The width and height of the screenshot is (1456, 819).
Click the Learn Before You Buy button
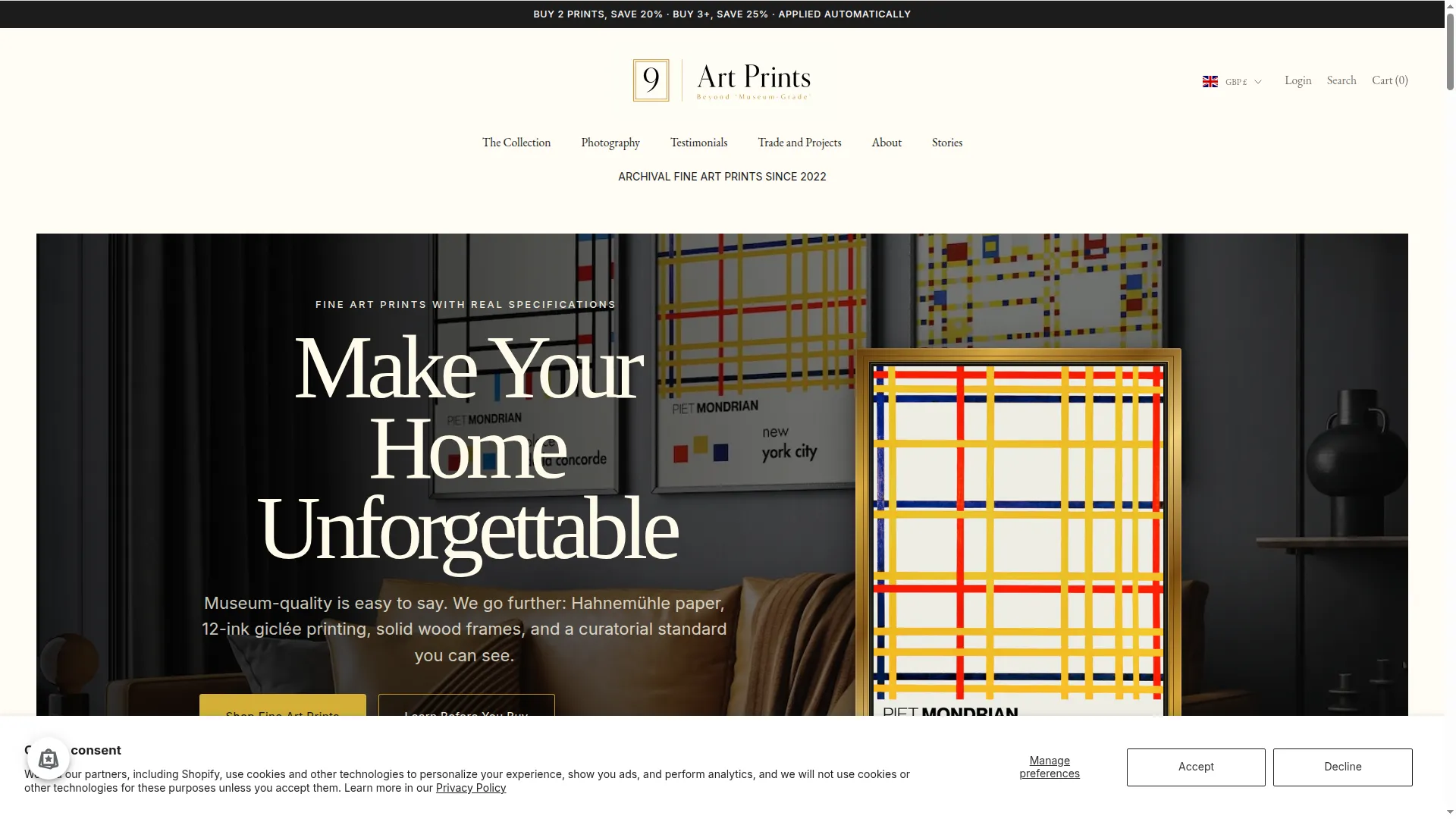pos(466,705)
